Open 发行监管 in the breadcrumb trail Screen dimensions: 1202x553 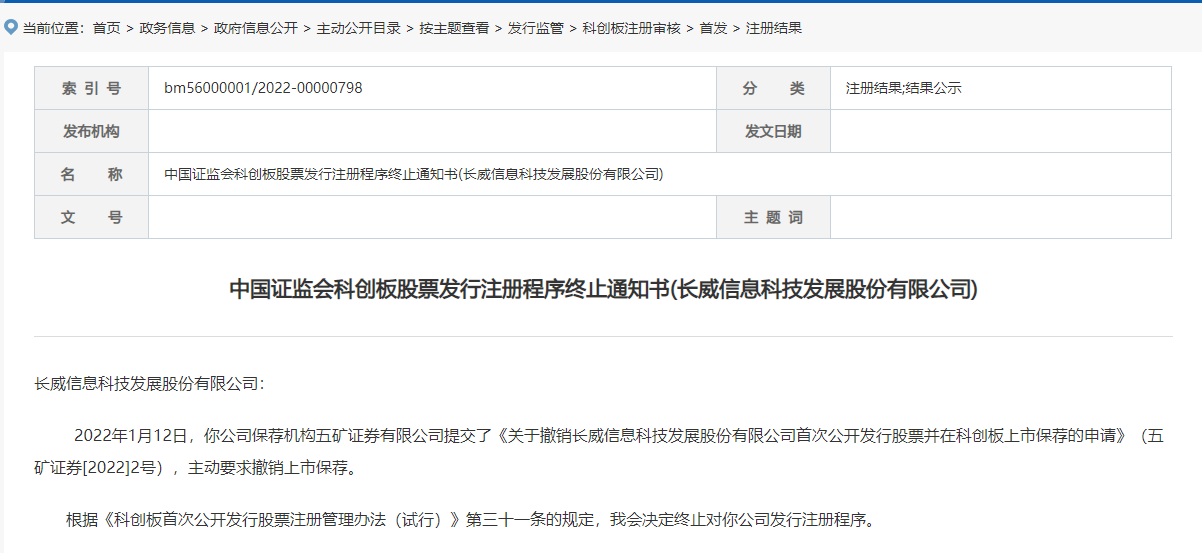[x=536, y=28]
